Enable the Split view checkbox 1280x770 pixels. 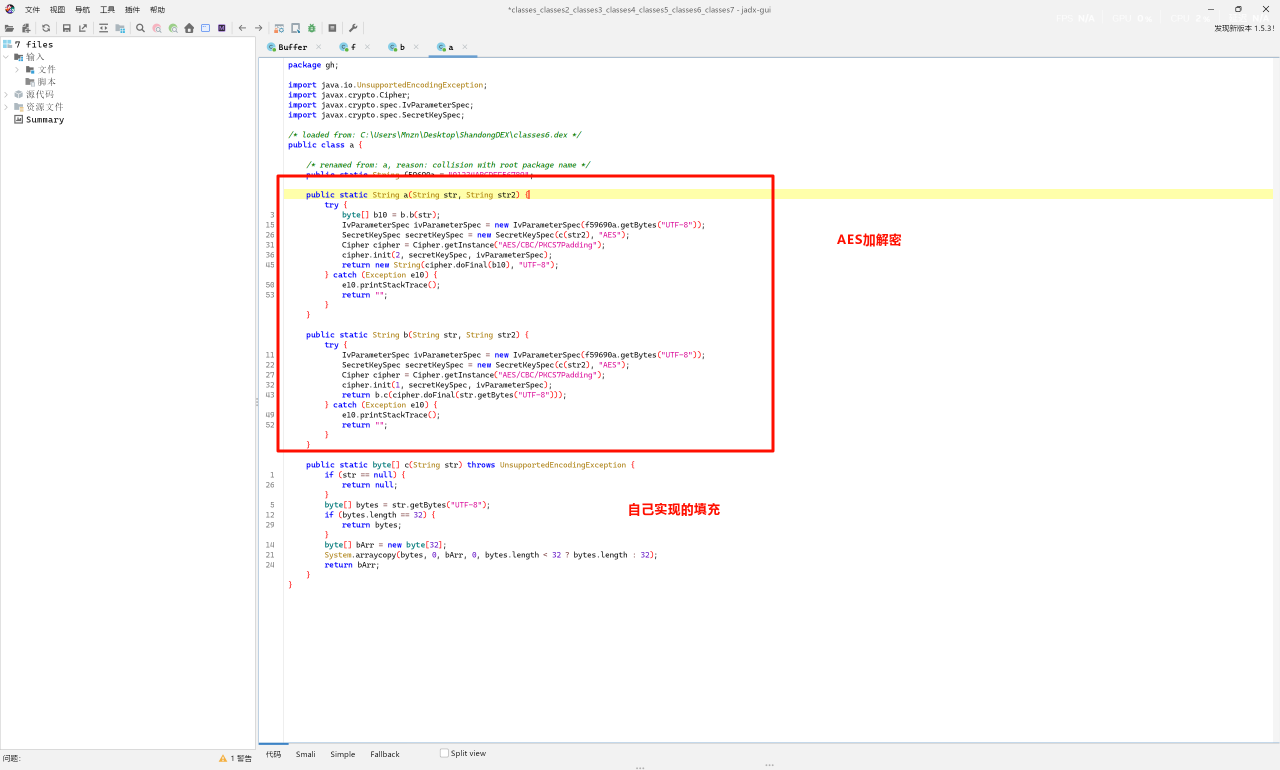[445, 753]
